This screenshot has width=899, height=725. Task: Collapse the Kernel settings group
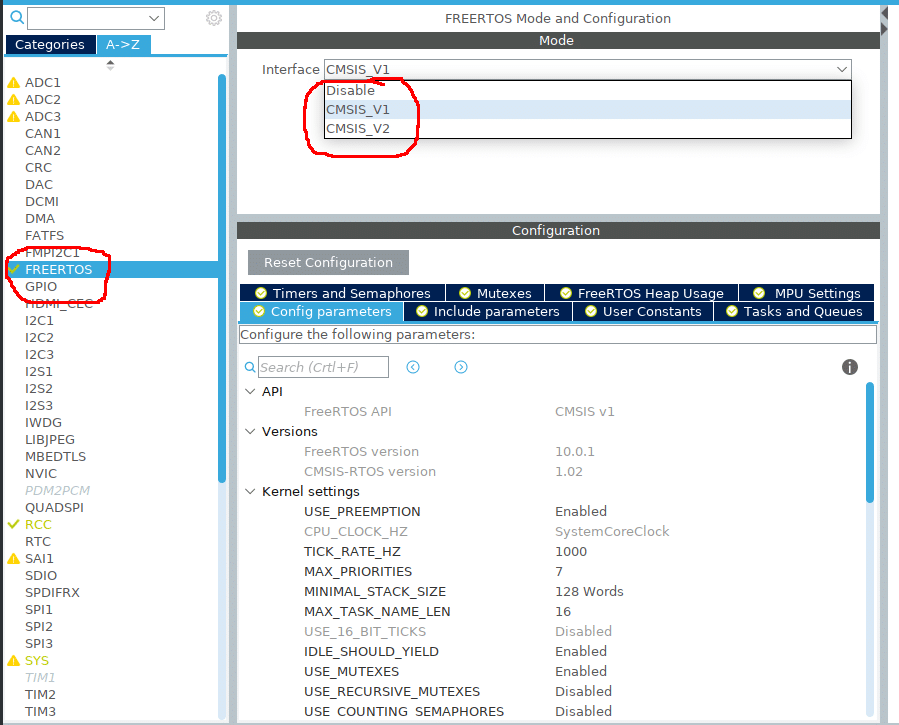250,491
